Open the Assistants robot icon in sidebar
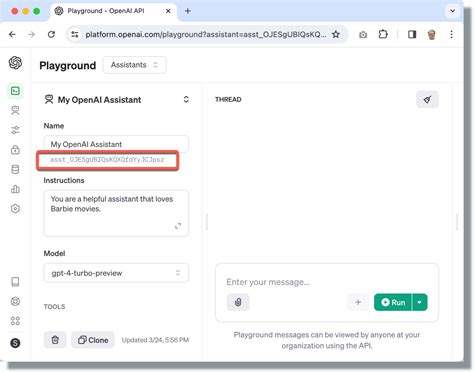The height and width of the screenshot is (372, 474). click(15, 110)
